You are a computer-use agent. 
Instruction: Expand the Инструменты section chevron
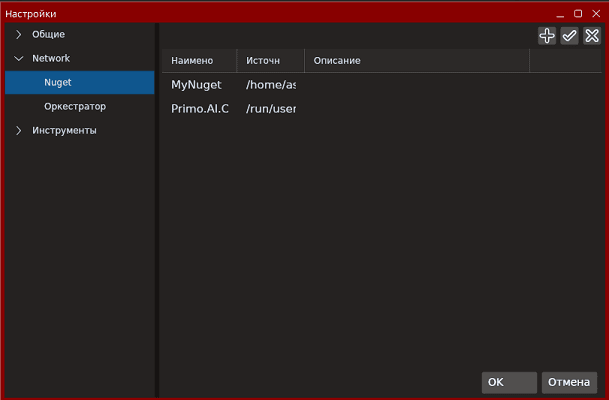pyautogui.click(x=18, y=130)
